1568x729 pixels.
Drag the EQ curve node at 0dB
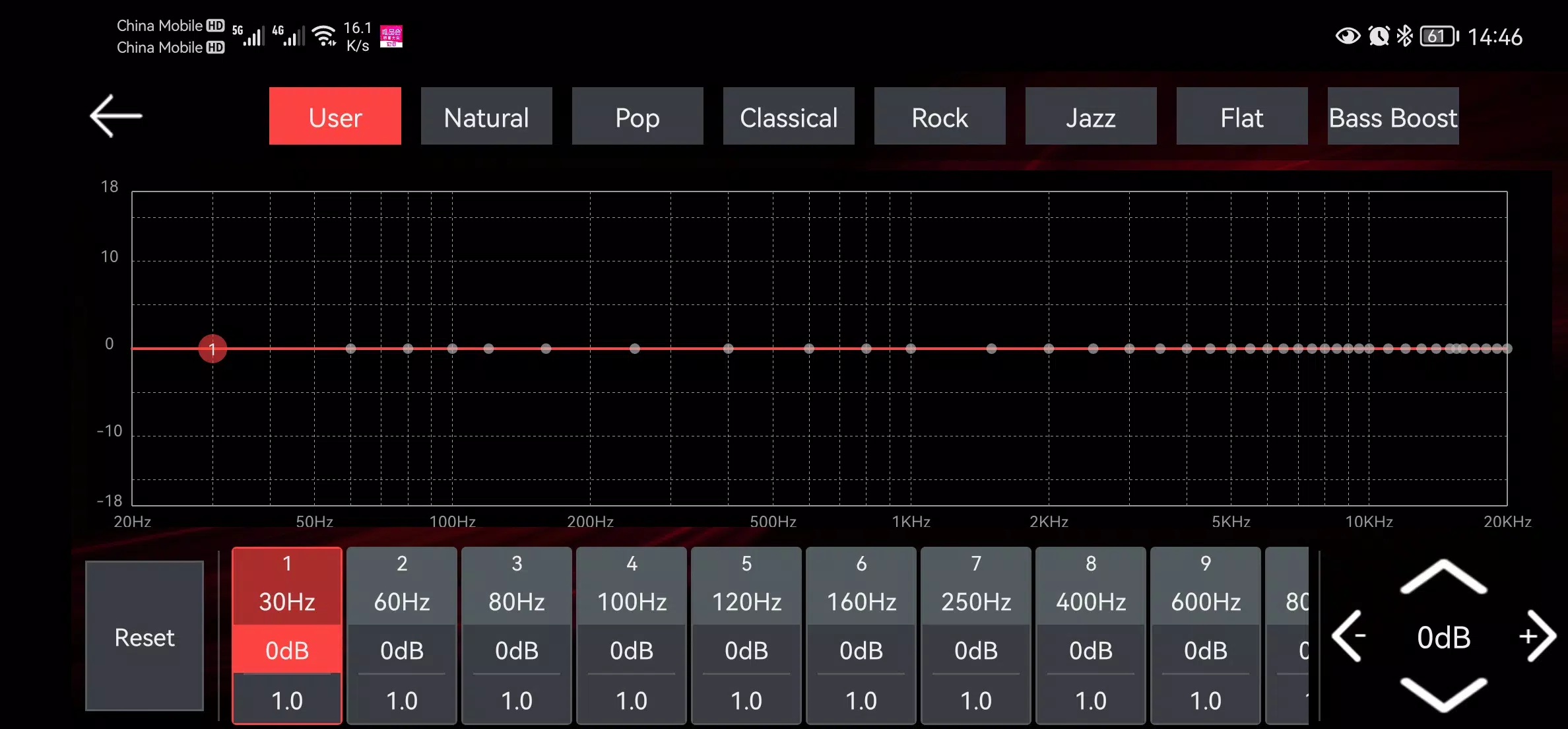click(x=213, y=348)
